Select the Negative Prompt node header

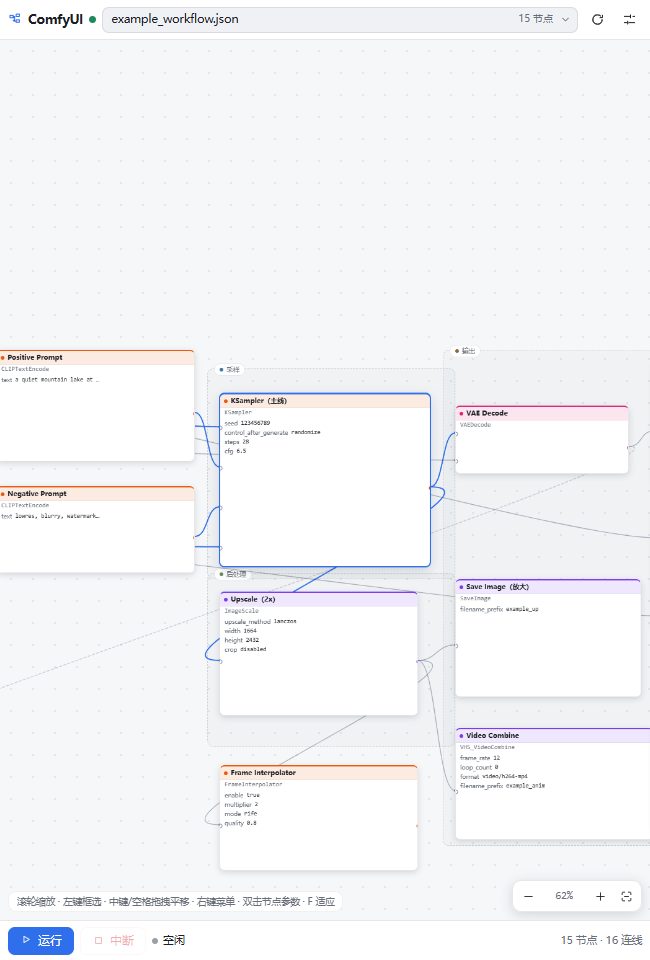[x=97, y=493]
